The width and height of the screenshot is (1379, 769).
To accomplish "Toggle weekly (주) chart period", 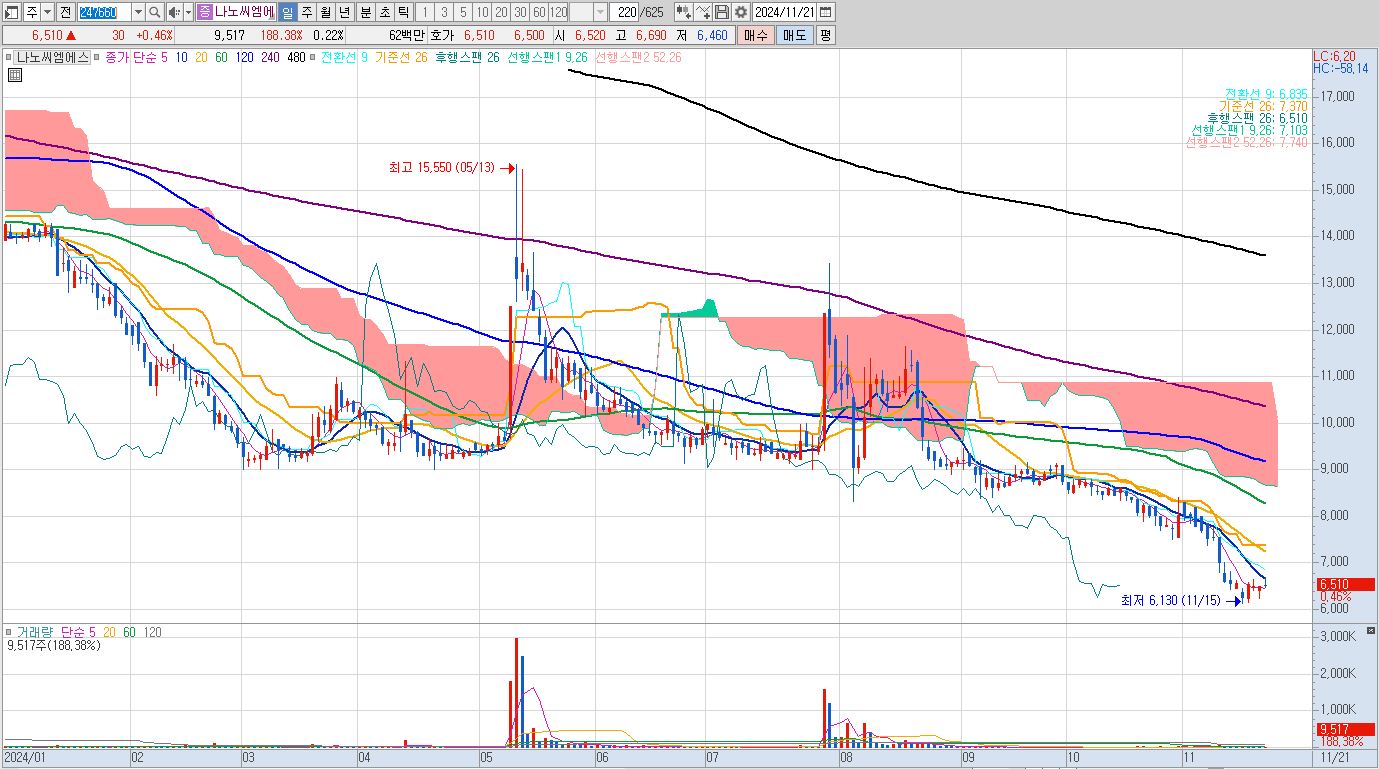I will tap(307, 12).
